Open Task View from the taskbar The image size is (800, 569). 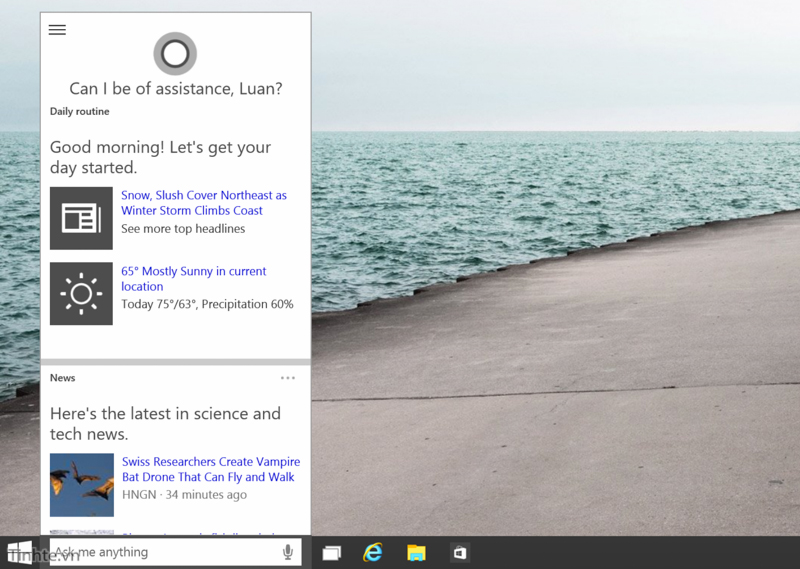click(x=332, y=553)
